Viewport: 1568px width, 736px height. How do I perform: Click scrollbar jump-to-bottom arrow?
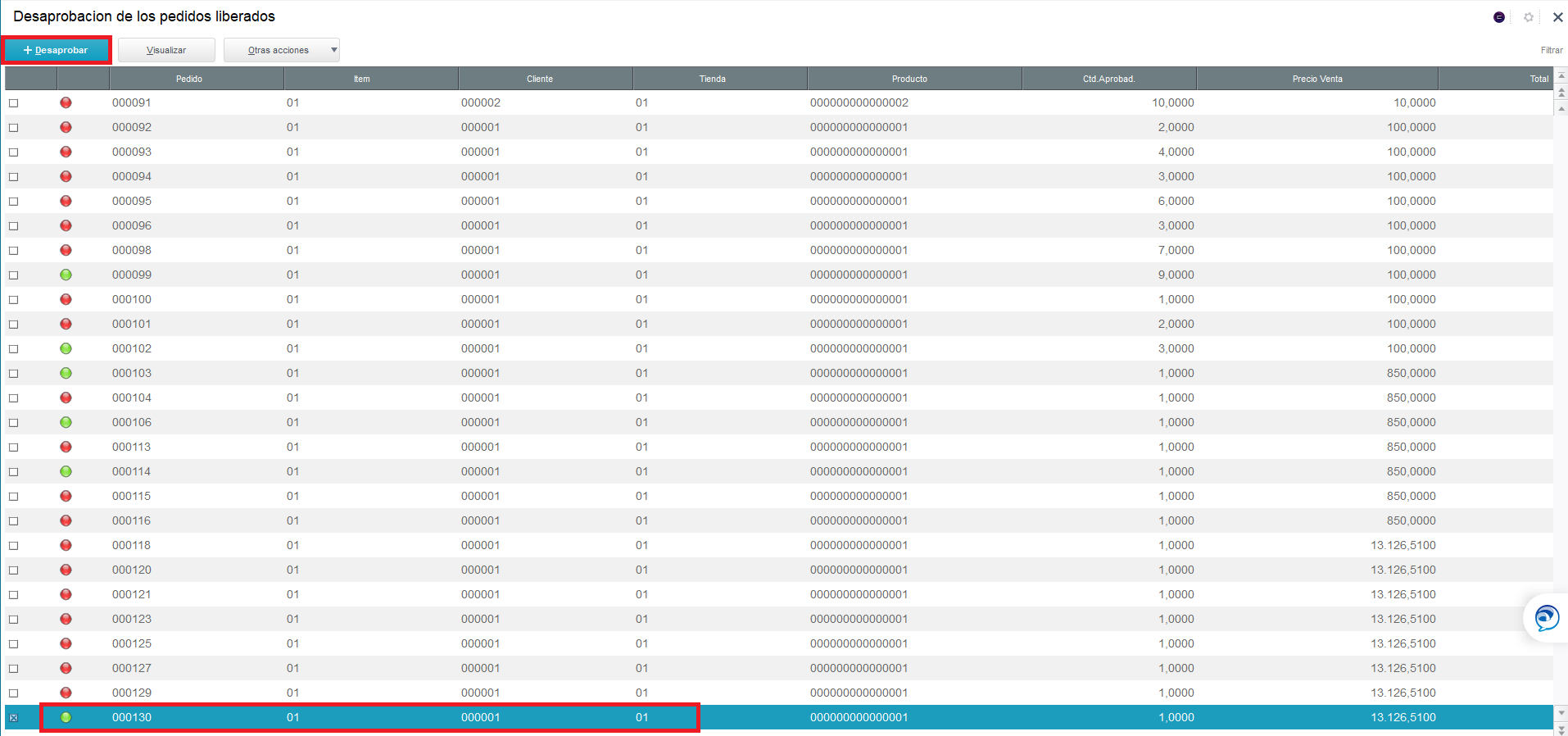coord(1561,729)
